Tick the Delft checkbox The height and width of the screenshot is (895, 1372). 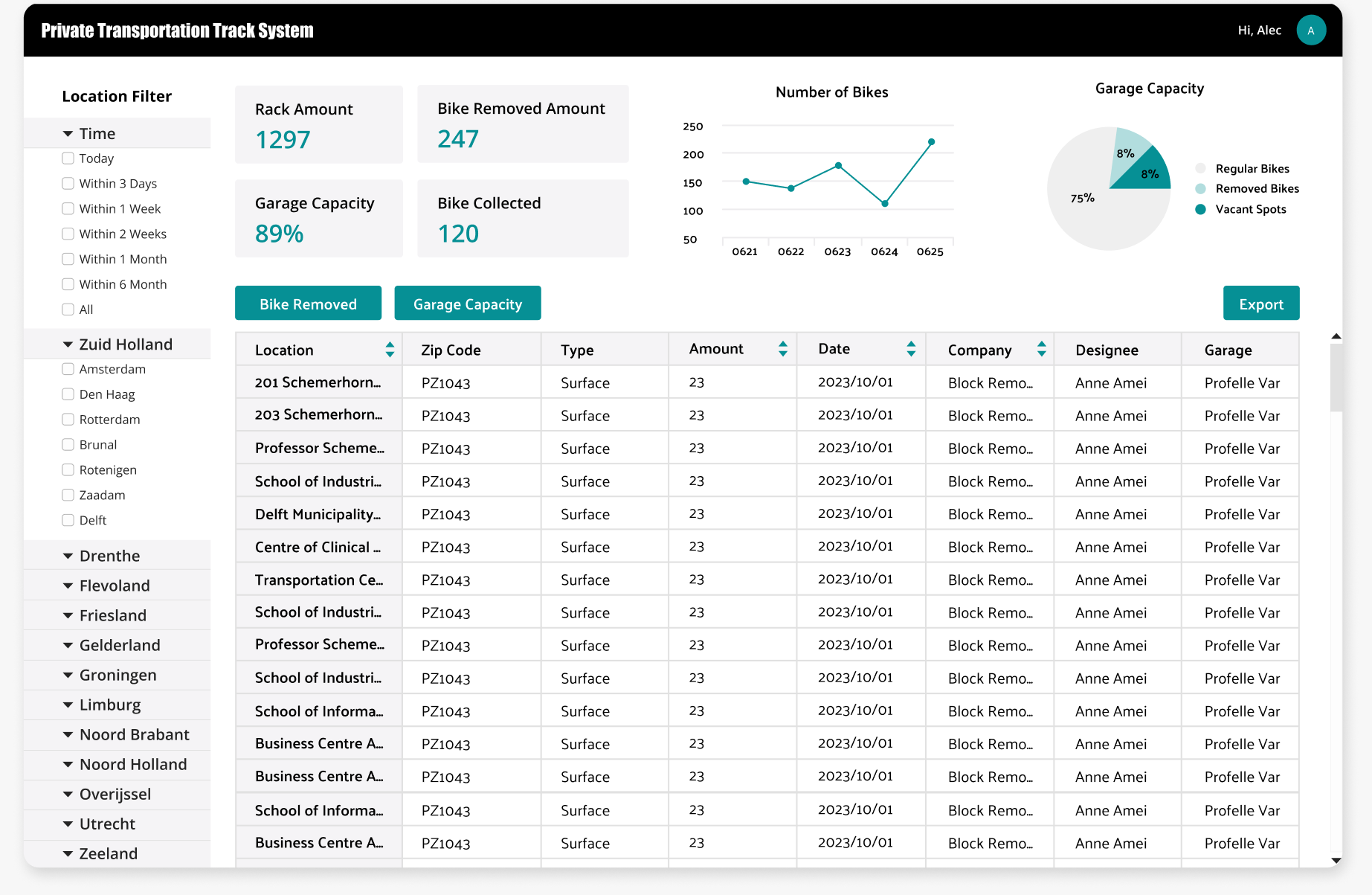pyautogui.click(x=68, y=520)
